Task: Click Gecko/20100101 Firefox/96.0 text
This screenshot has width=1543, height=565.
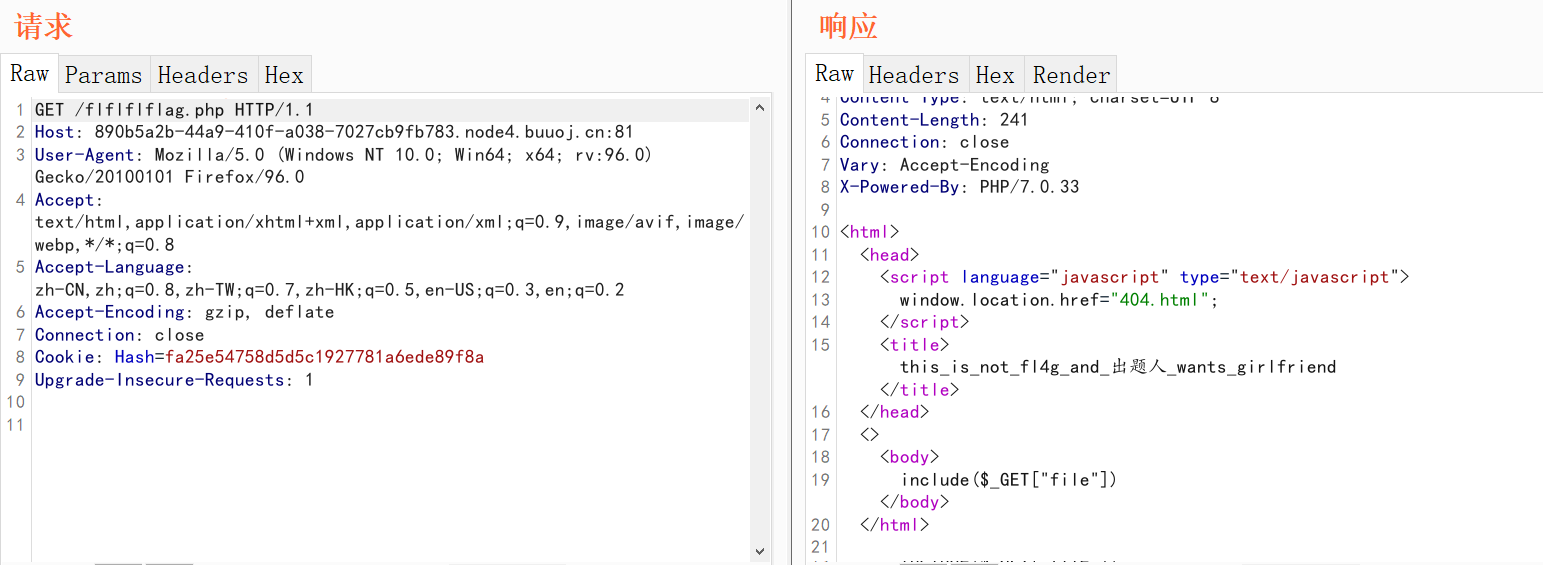Action: click(170, 177)
